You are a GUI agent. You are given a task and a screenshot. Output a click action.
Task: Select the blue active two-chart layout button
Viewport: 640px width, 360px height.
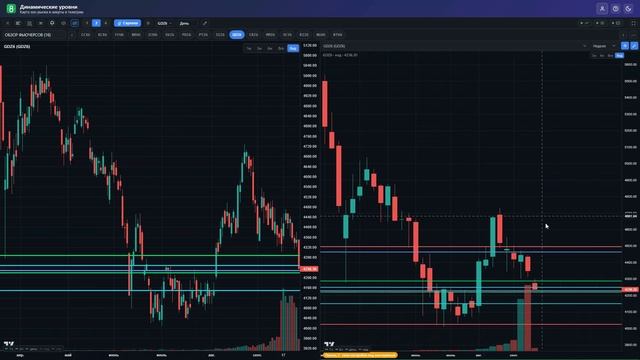(x=96, y=23)
